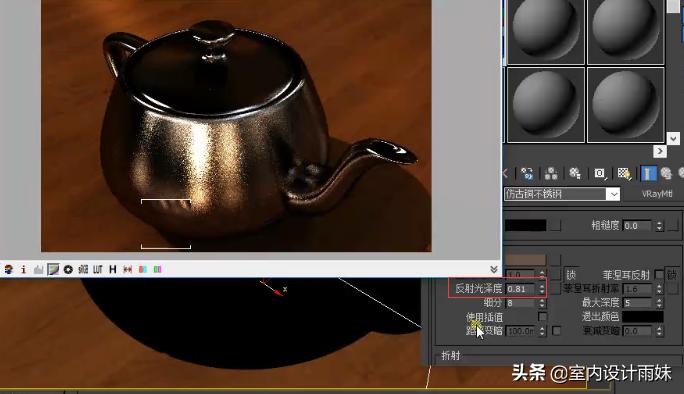The height and width of the screenshot is (394, 684).
Task: Select bottom-right material sample sphere
Action: pos(626,105)
